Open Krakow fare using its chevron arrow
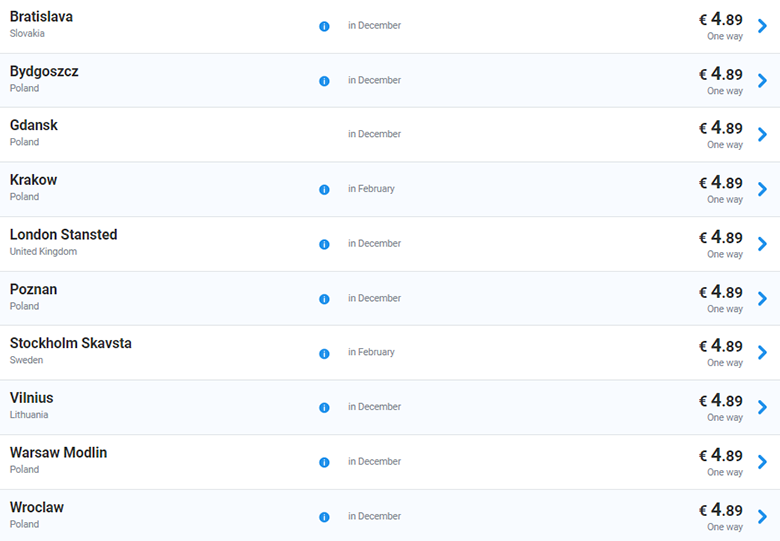 coord(762,190)
